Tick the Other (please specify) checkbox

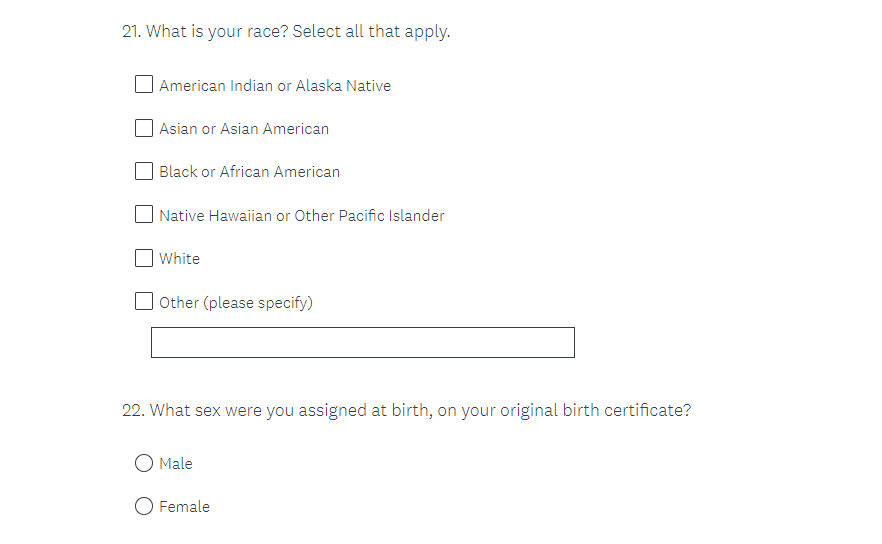(144, 301)
